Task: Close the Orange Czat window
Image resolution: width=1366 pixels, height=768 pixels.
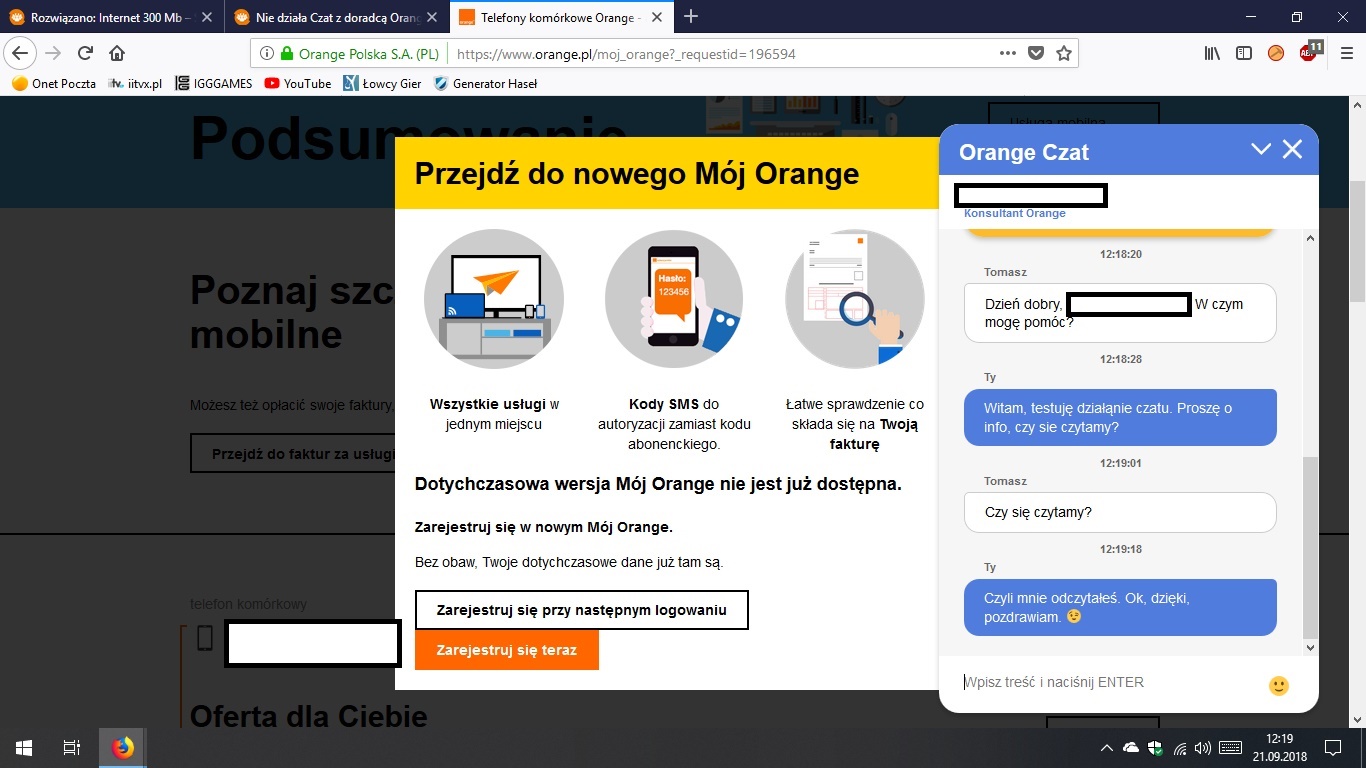Action: point(1292,149)
